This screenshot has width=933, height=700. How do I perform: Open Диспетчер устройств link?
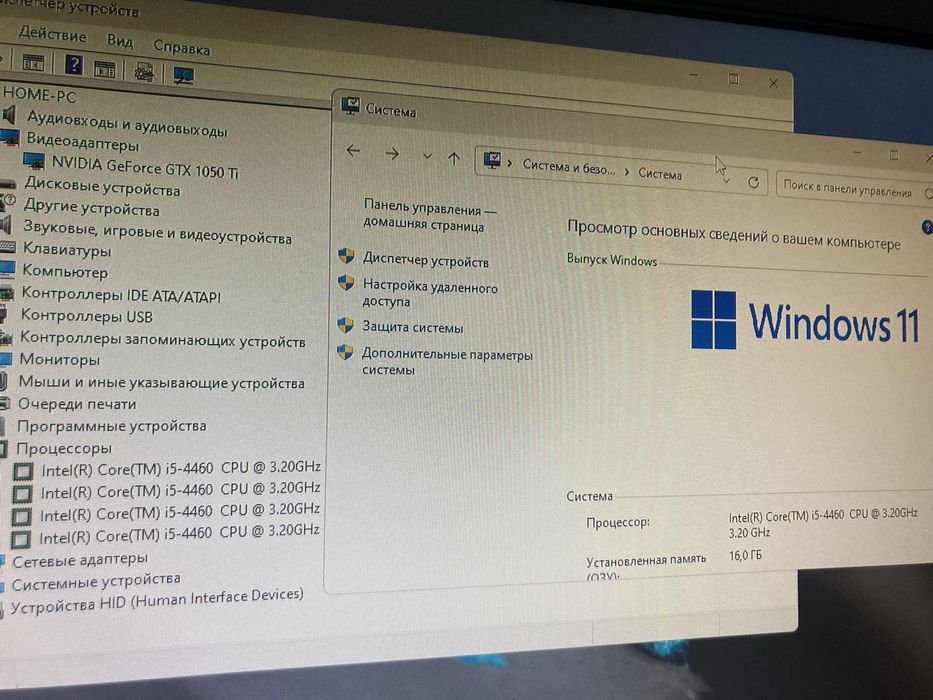pyautogui.click(x=425, y=260)
